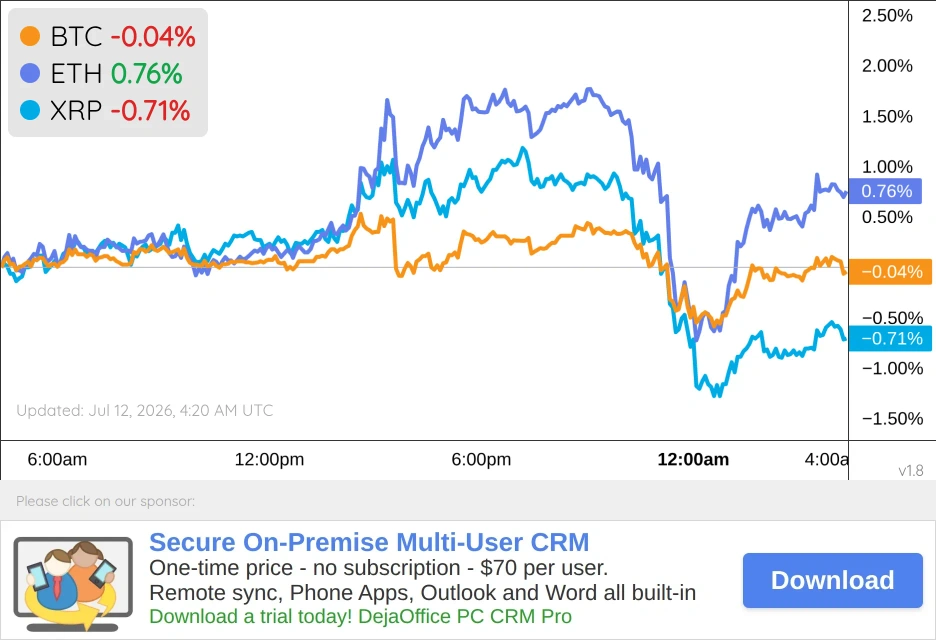Click the purple ETH legend dot
936x640 pixels.
(30, 73)
